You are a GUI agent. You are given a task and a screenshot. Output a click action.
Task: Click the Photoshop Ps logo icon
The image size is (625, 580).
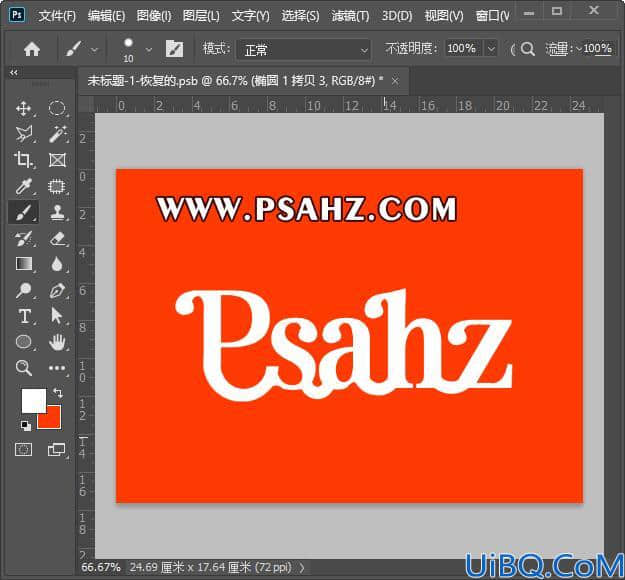tap(17, 15)
